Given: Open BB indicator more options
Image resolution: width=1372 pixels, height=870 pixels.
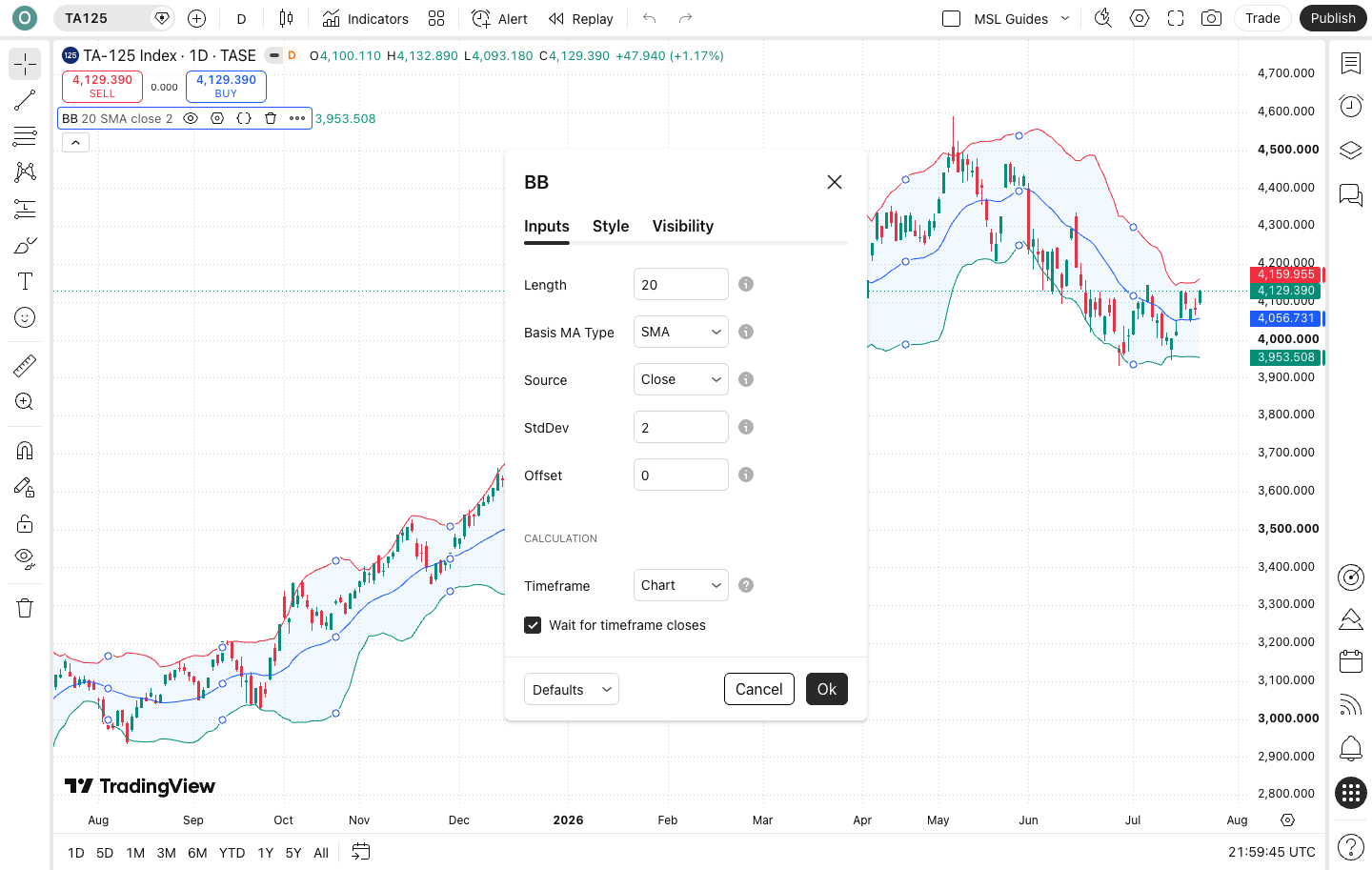Looking at the screenshot, I should (x=297, y=118).
